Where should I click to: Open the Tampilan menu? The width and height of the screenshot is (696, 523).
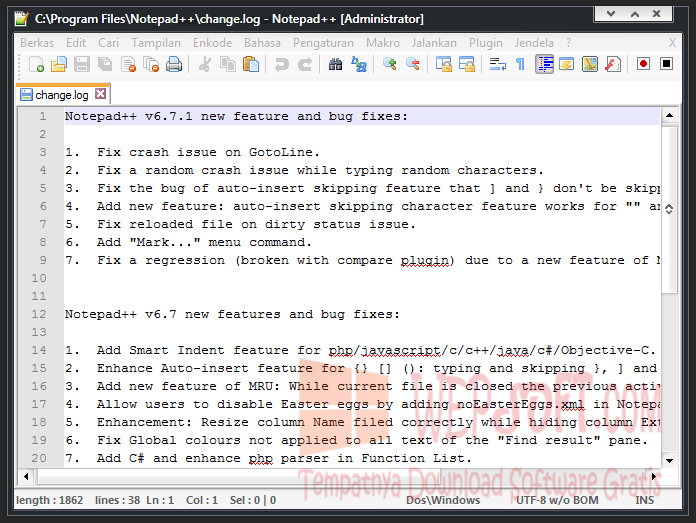[x=156, y=43]
